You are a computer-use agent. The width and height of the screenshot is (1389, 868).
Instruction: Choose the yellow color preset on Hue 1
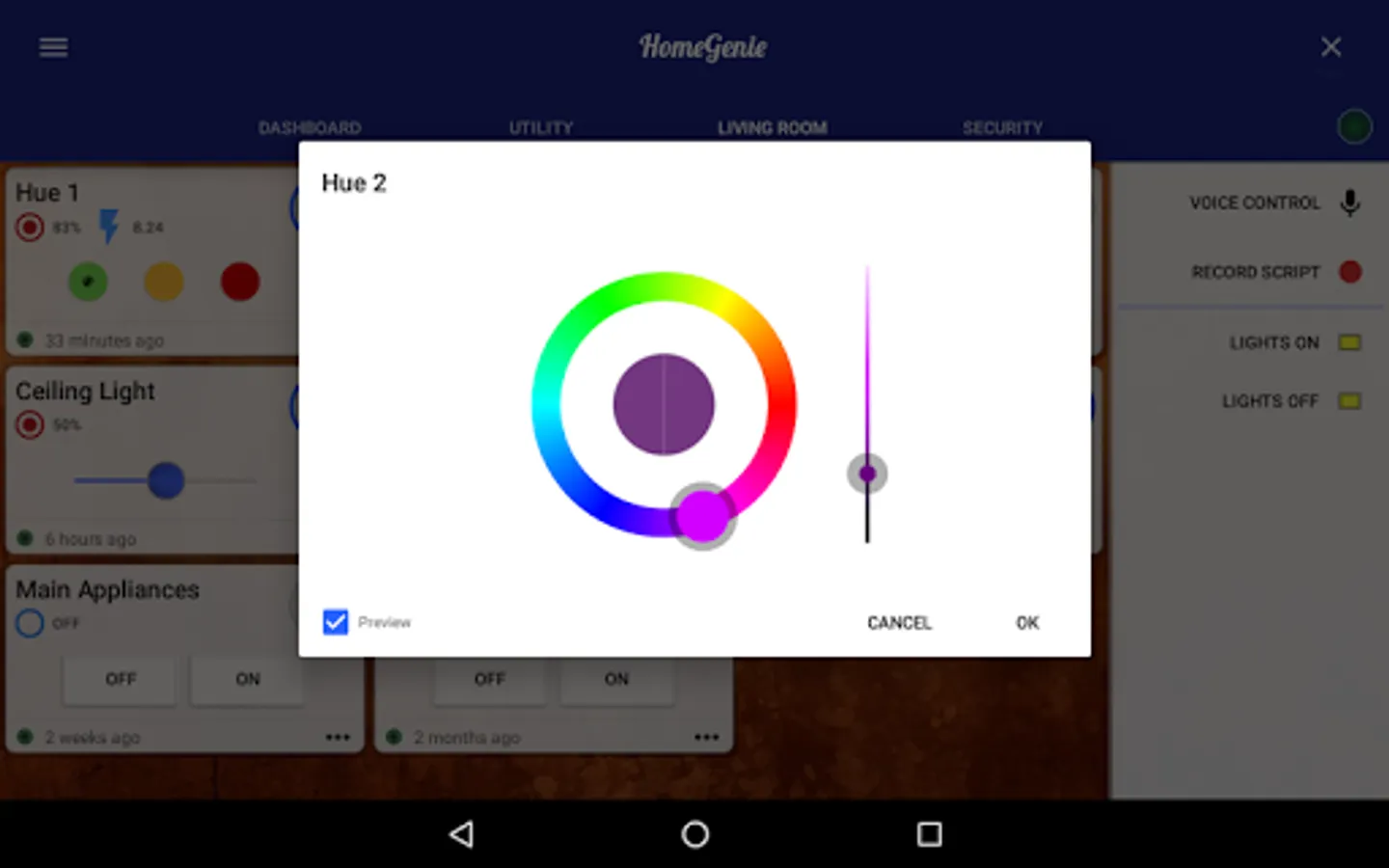pyautogui.click(x=164, y=282)
